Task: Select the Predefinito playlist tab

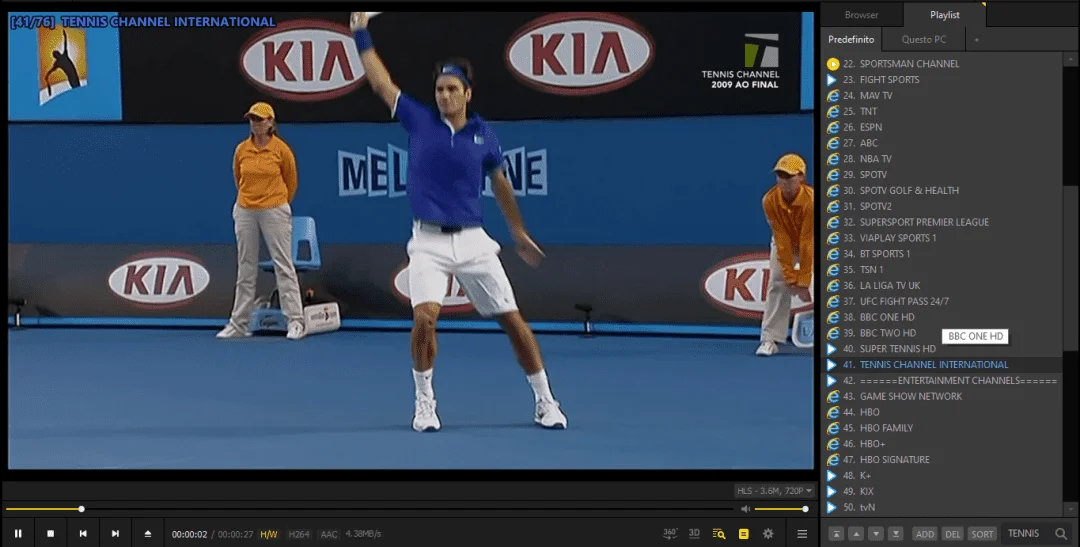Action: click(851, 39)
